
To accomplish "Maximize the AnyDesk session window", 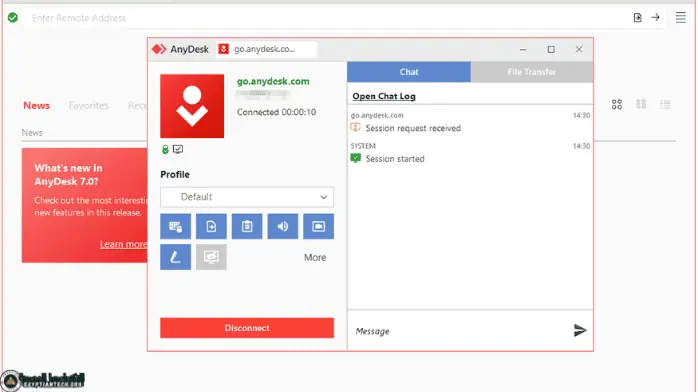I will pos(551,49).
